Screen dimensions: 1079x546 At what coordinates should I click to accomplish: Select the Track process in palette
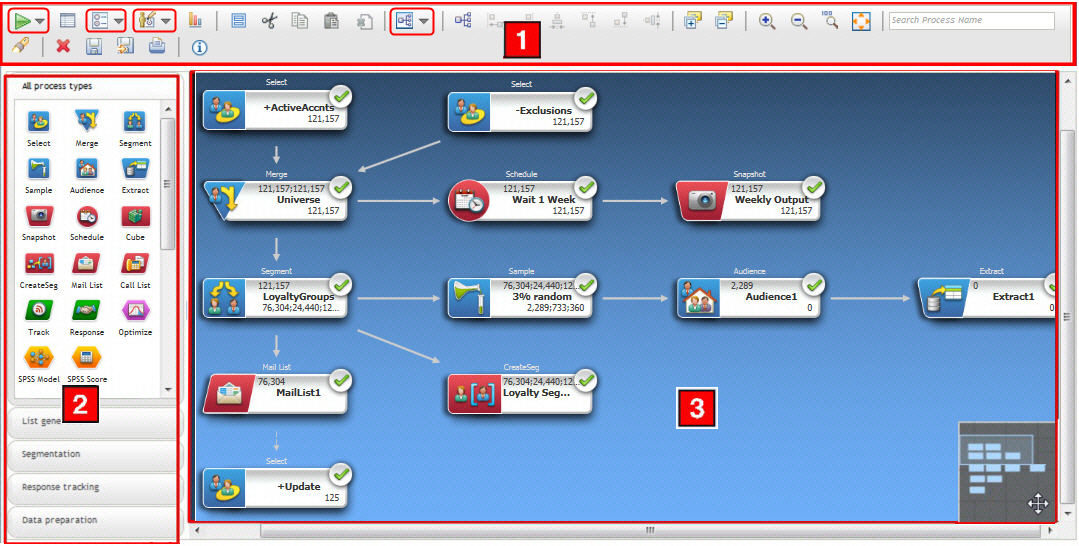click(x=39, y=317)
